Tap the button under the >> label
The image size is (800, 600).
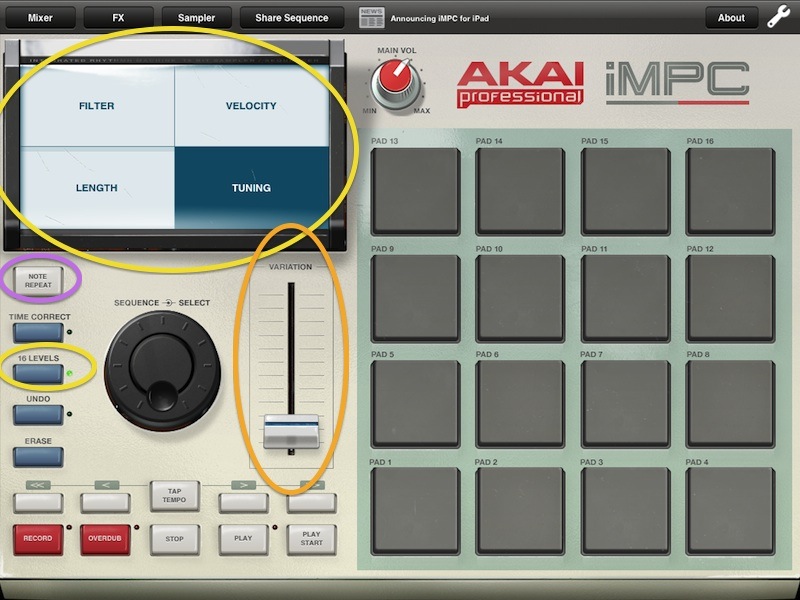(x=312, y=503)
